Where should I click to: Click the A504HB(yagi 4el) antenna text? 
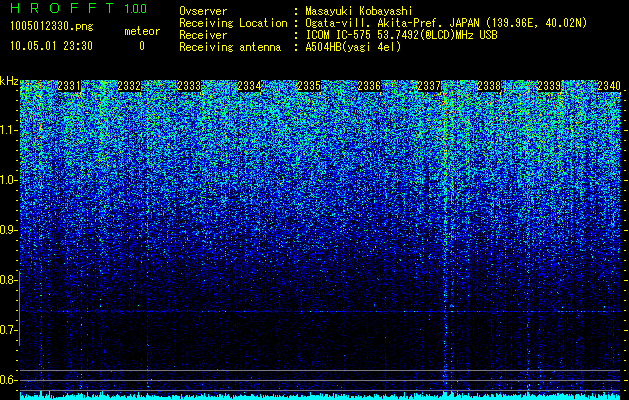point(353,47)
